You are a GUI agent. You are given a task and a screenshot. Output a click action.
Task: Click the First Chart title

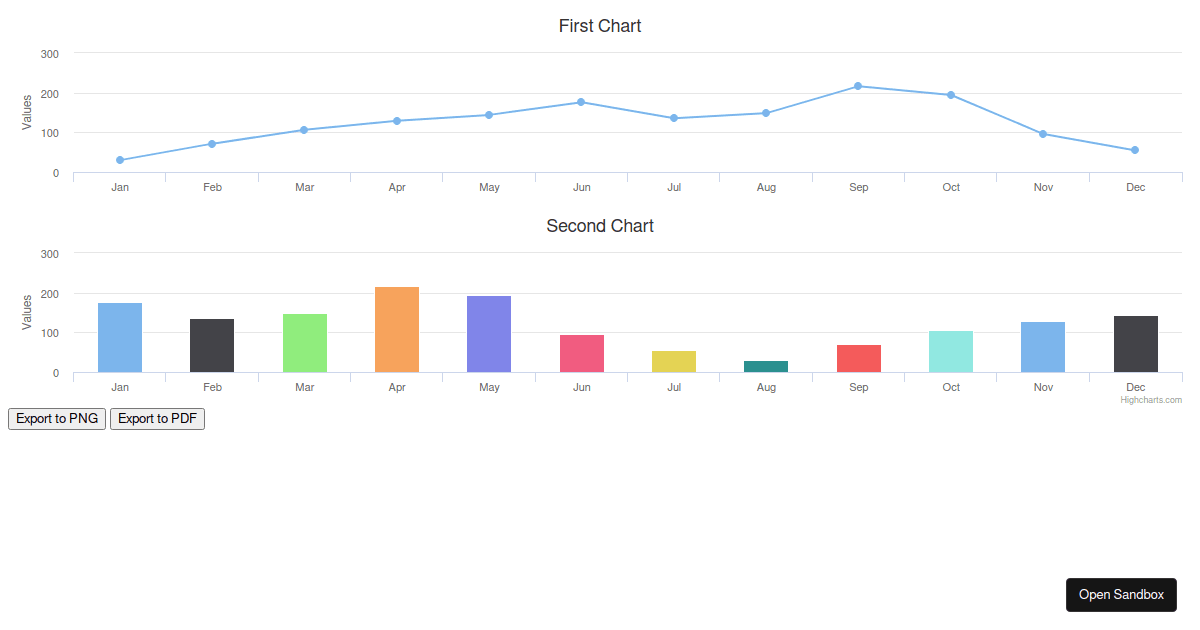600,26
